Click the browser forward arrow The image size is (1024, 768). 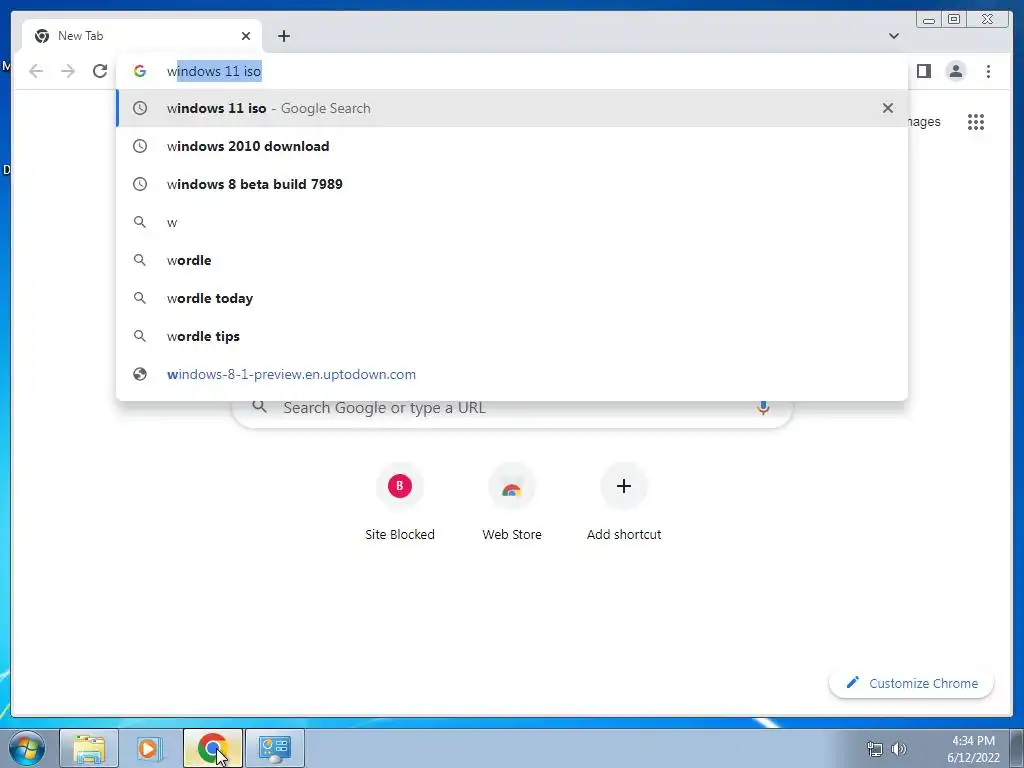pyautogui.click(x=67, y=71)
